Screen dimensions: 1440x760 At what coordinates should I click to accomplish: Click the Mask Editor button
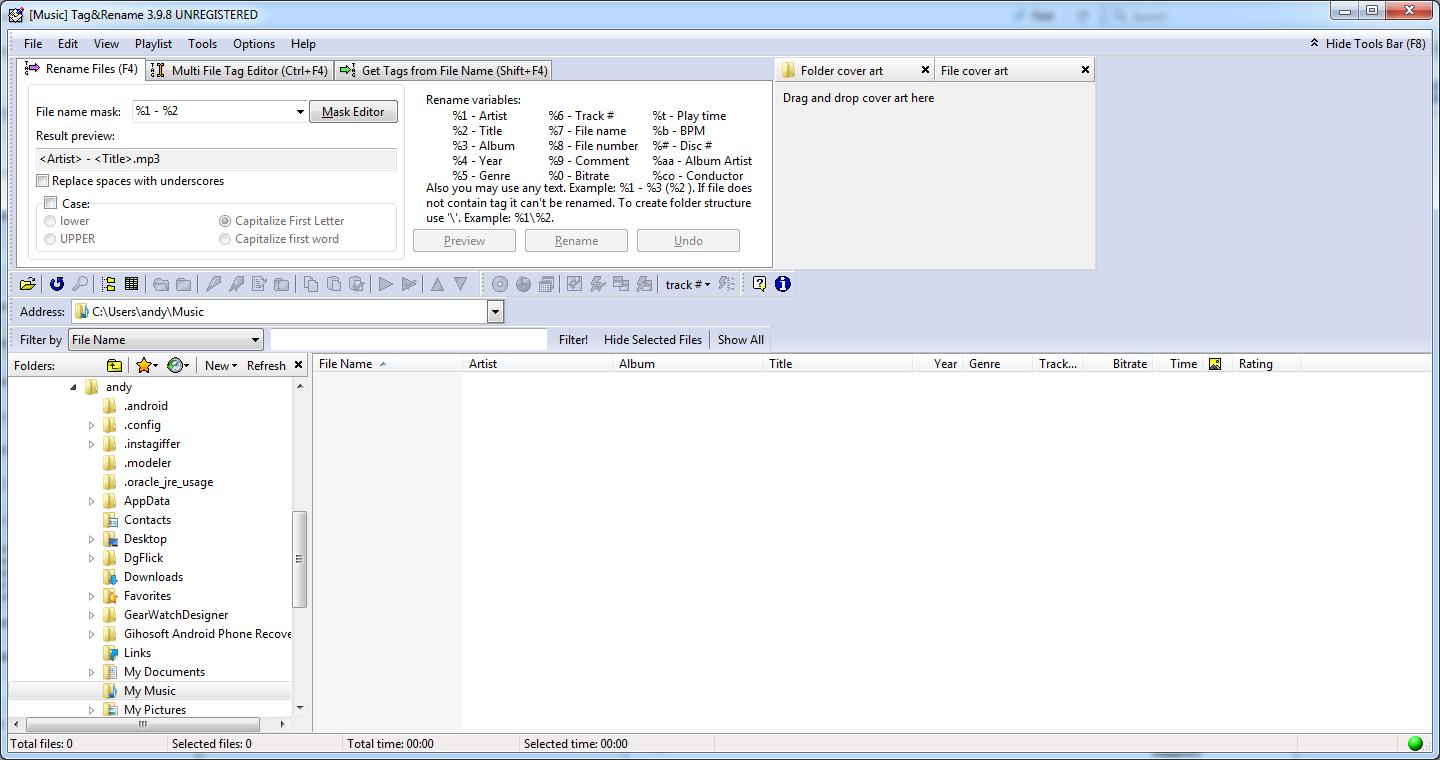tap(353, 112)
